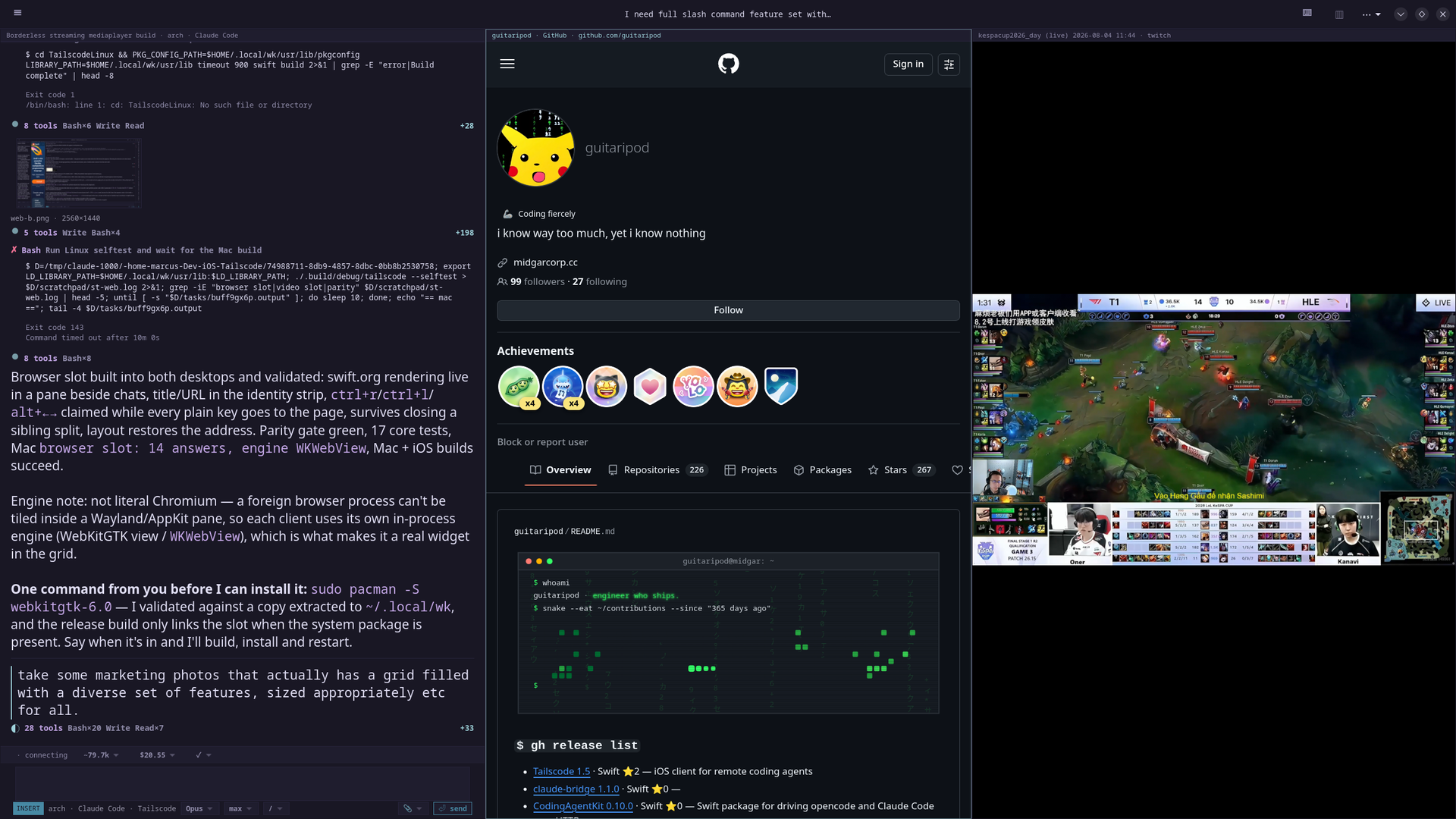Visit the midgarcorp.cc website link

(545, 262)
